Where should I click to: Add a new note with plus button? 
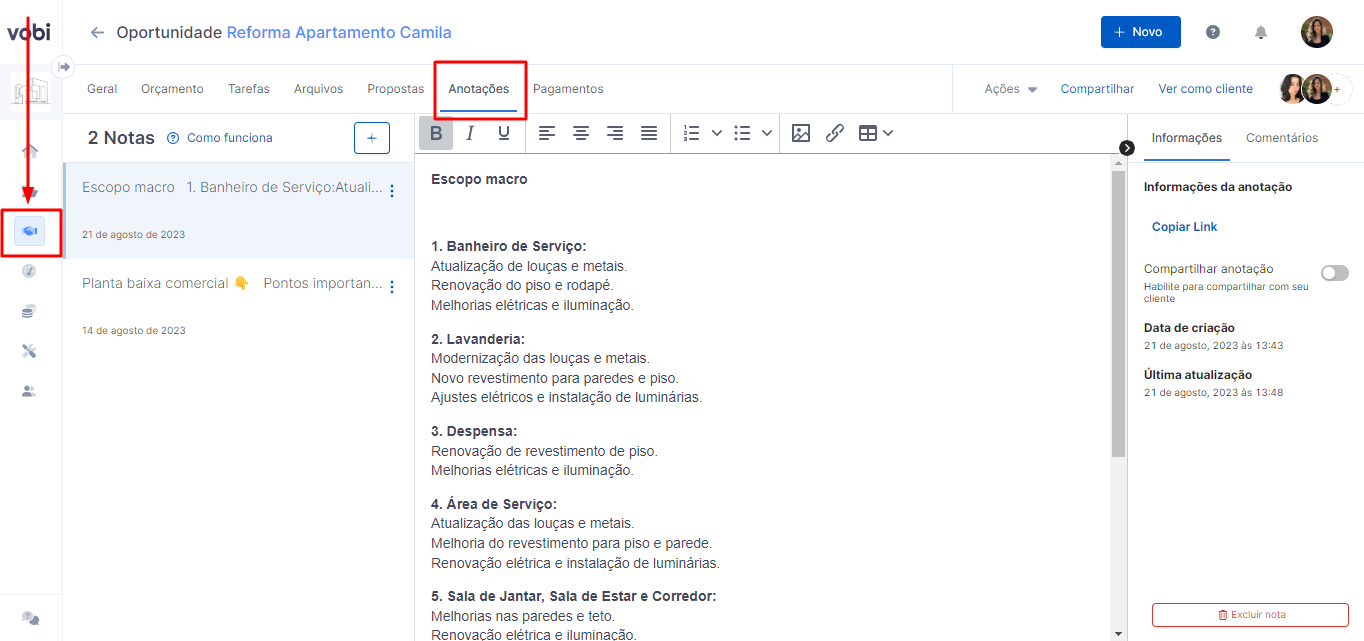372,138
